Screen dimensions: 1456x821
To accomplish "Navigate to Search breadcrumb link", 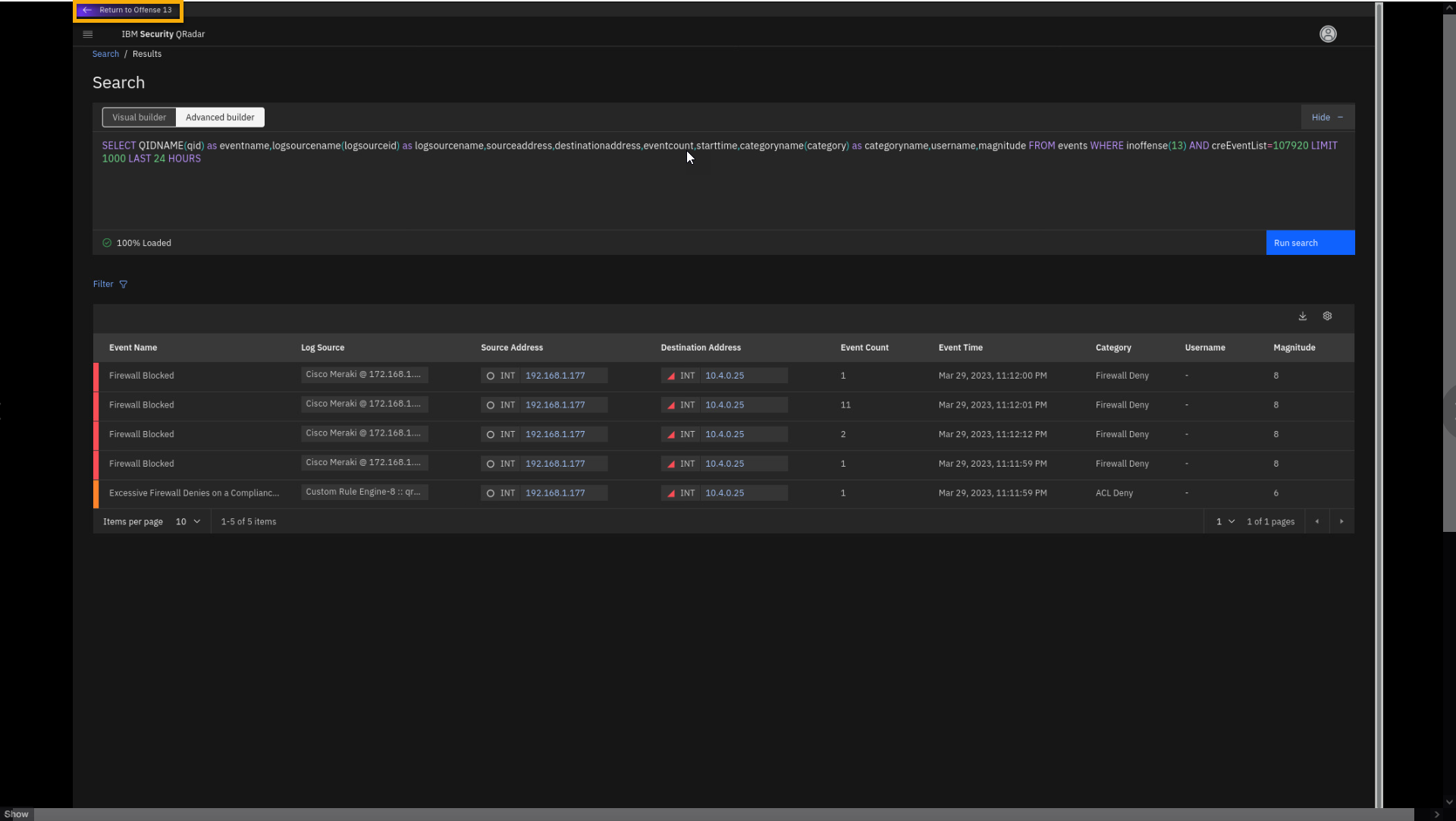I will click(x=105, y=54).
